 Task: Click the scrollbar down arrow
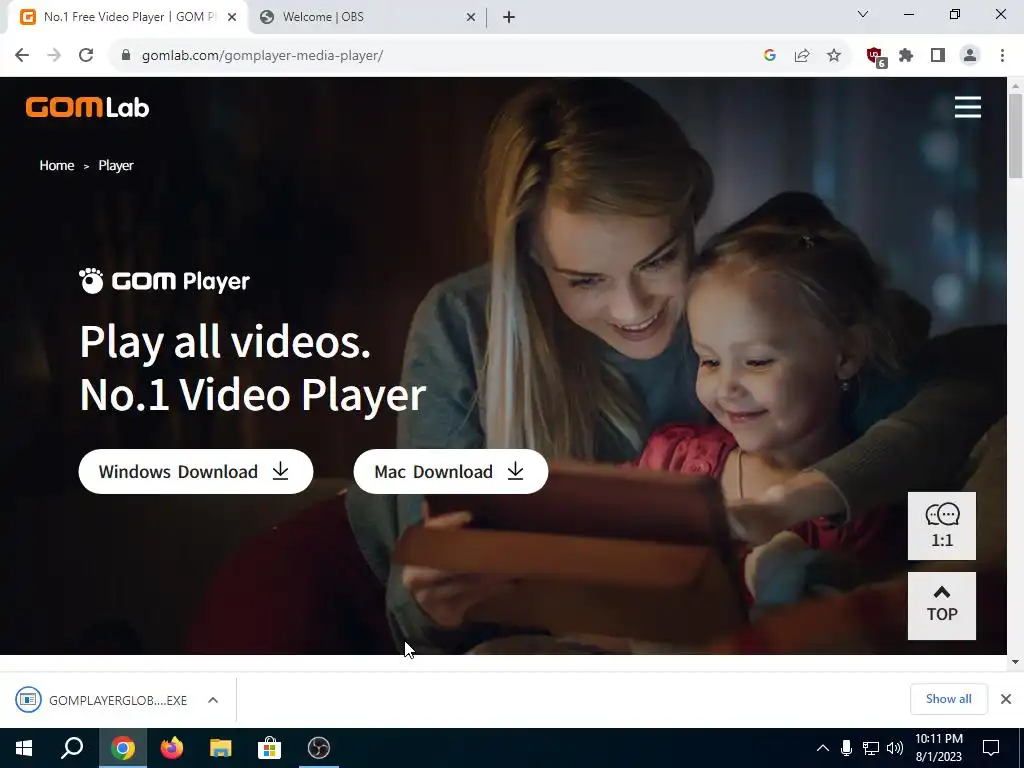click(x=1015, y=662)
